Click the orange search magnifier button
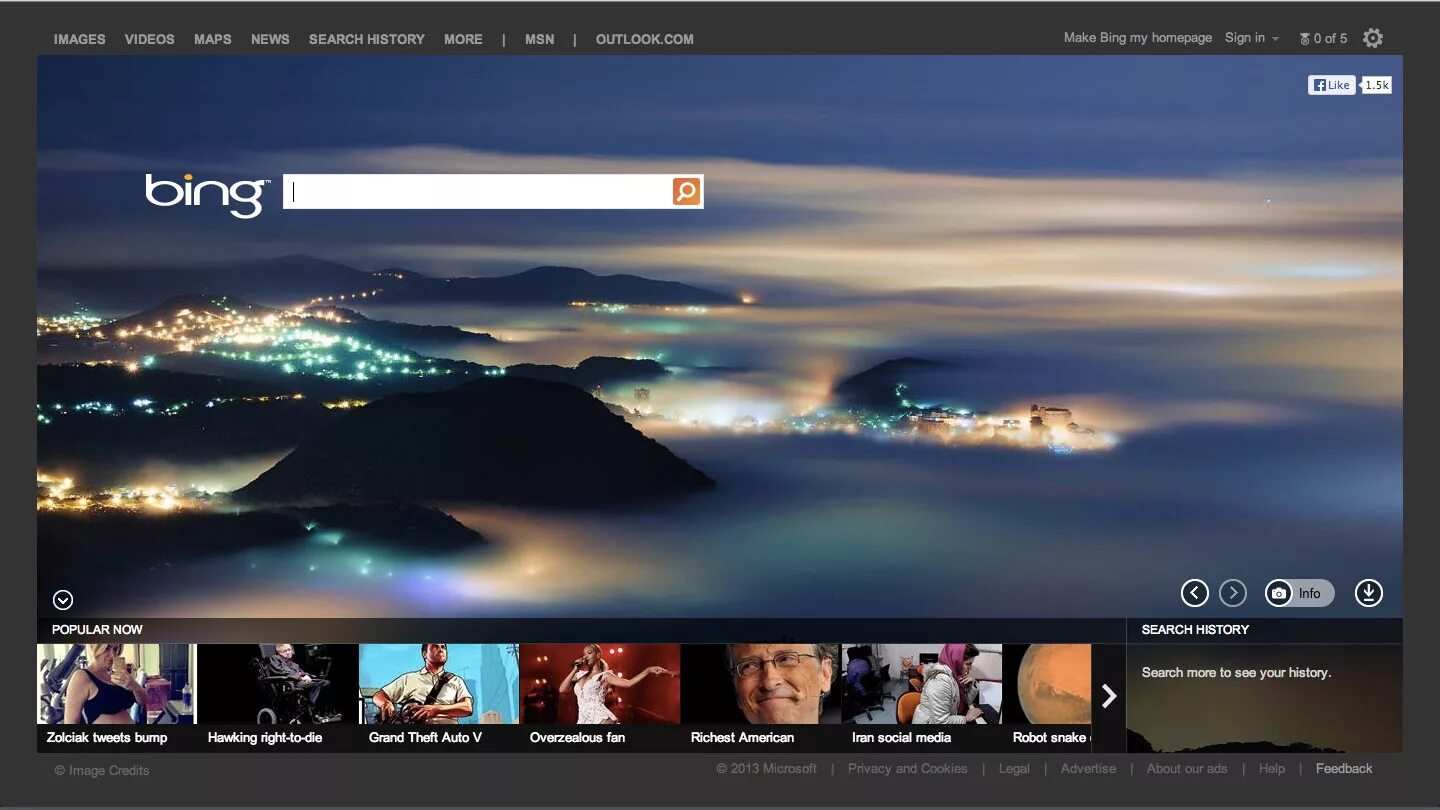 pos(686,191)
